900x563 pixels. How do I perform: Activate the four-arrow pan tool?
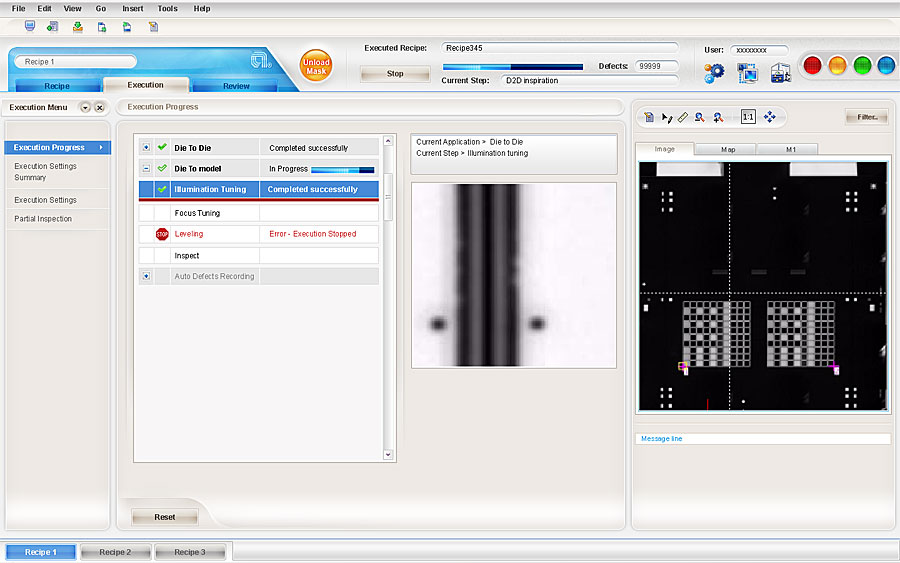click(x=770, y=117)
